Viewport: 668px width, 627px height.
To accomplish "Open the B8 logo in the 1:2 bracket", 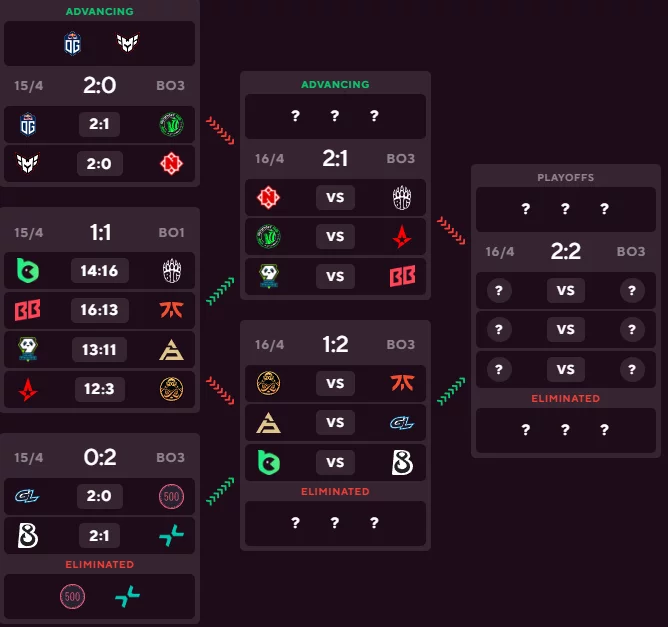I will click(402, 463).
